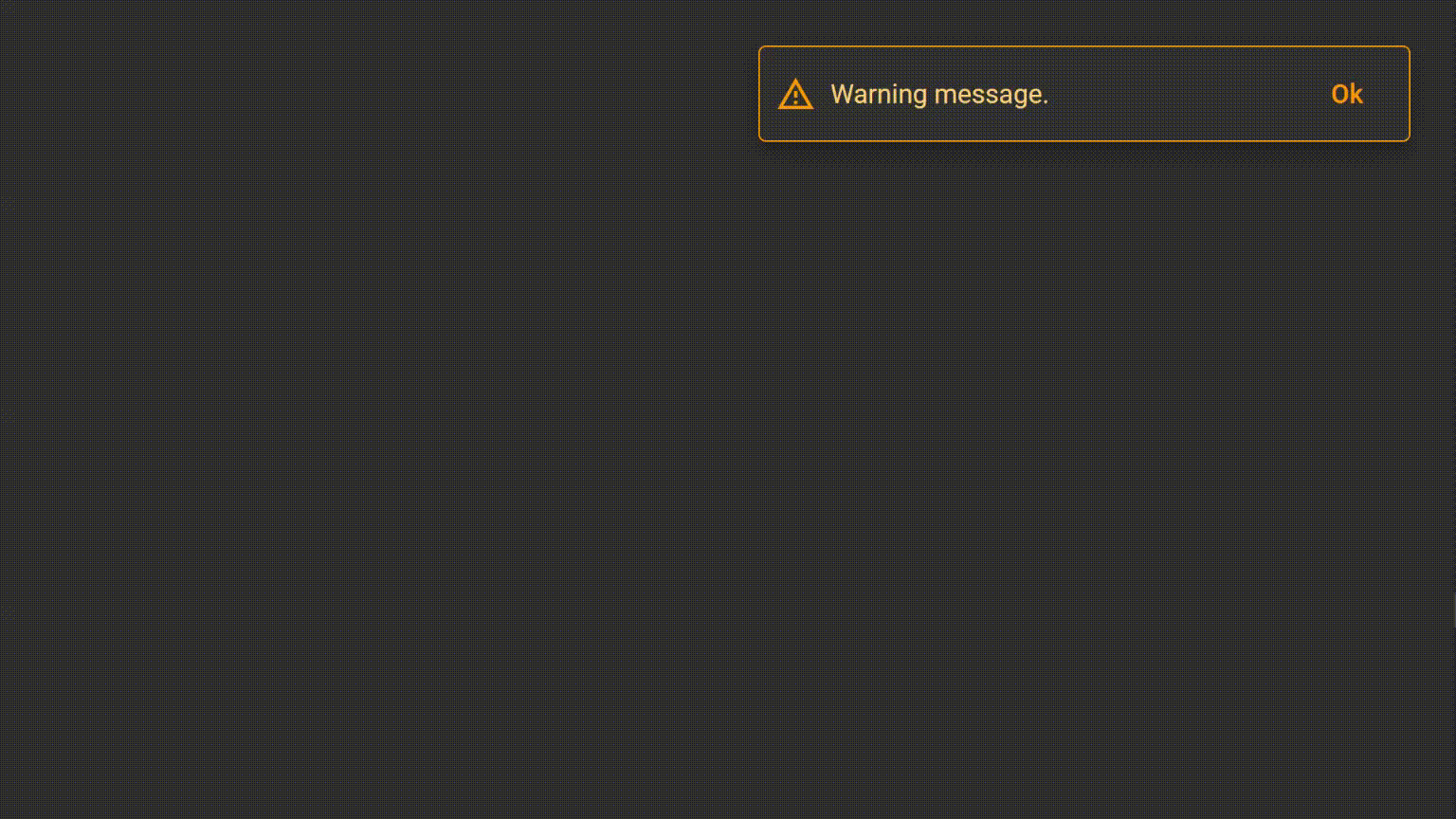Hit the orange Ok text button
Screen dimensions: 1456x819
[x=1347, y=94]
